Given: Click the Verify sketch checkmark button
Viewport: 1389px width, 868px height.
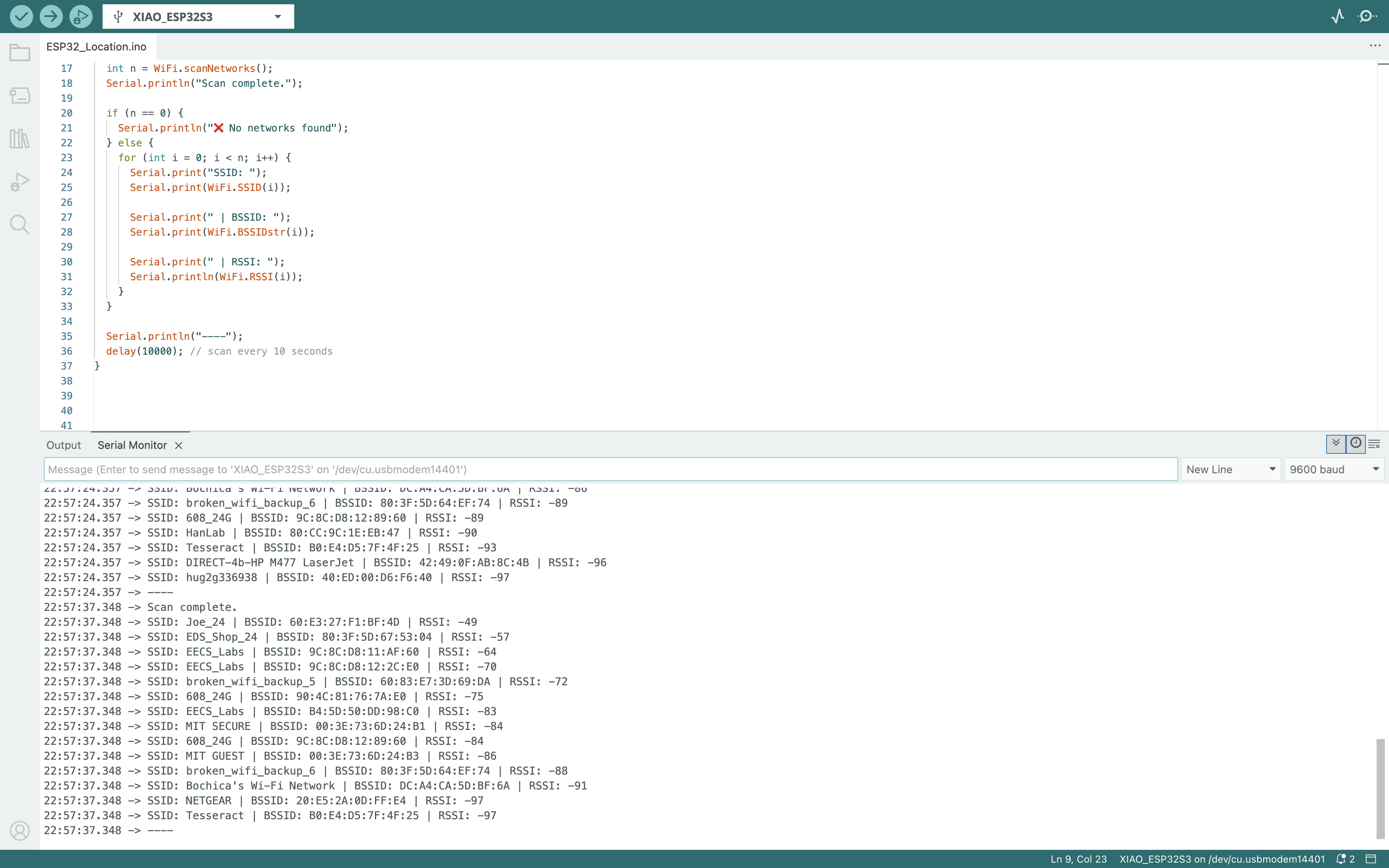Looking at the screenshot, I should pyautogui.click(x=21, y=16).
